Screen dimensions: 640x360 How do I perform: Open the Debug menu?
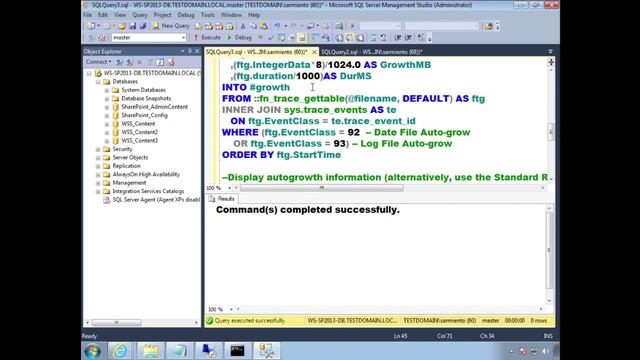coord(186,15)
